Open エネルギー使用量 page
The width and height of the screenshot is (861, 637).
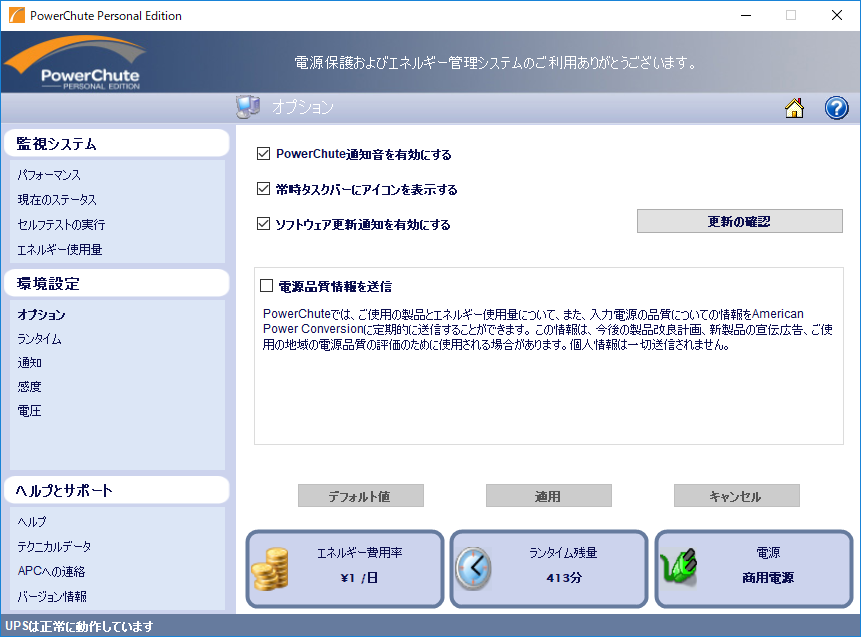click(x=60, y=250)
